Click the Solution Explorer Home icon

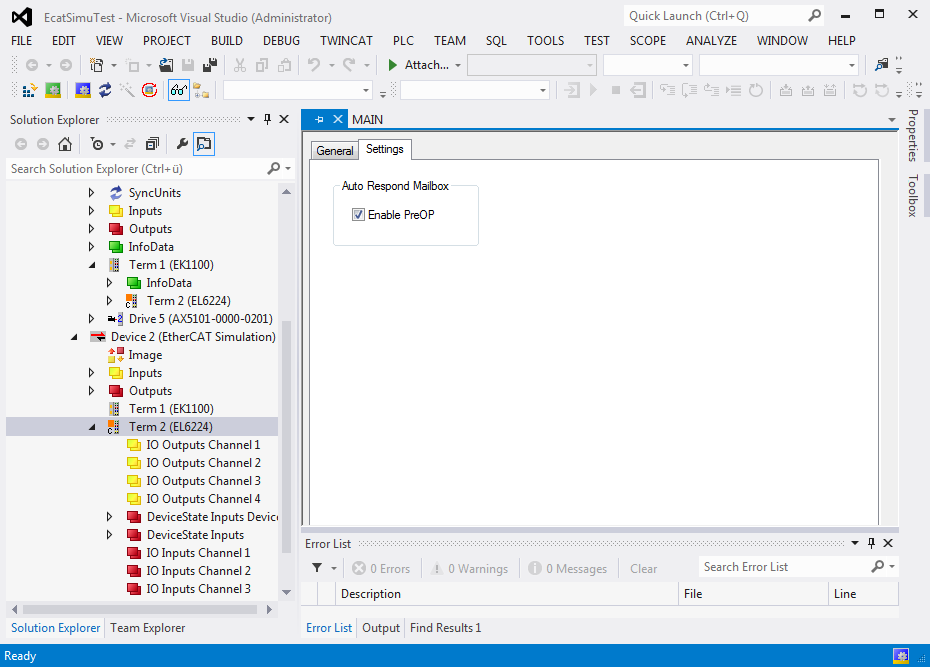click(x=65, y=144)
